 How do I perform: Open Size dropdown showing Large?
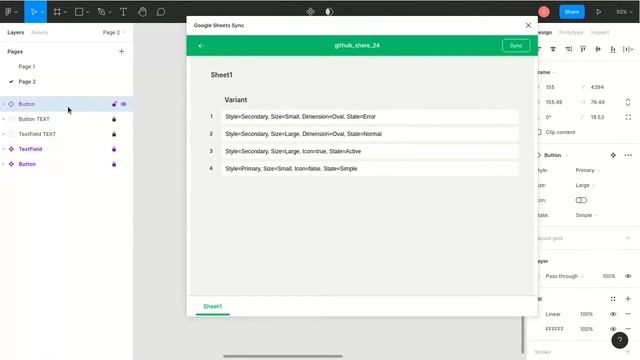(585, 185)
